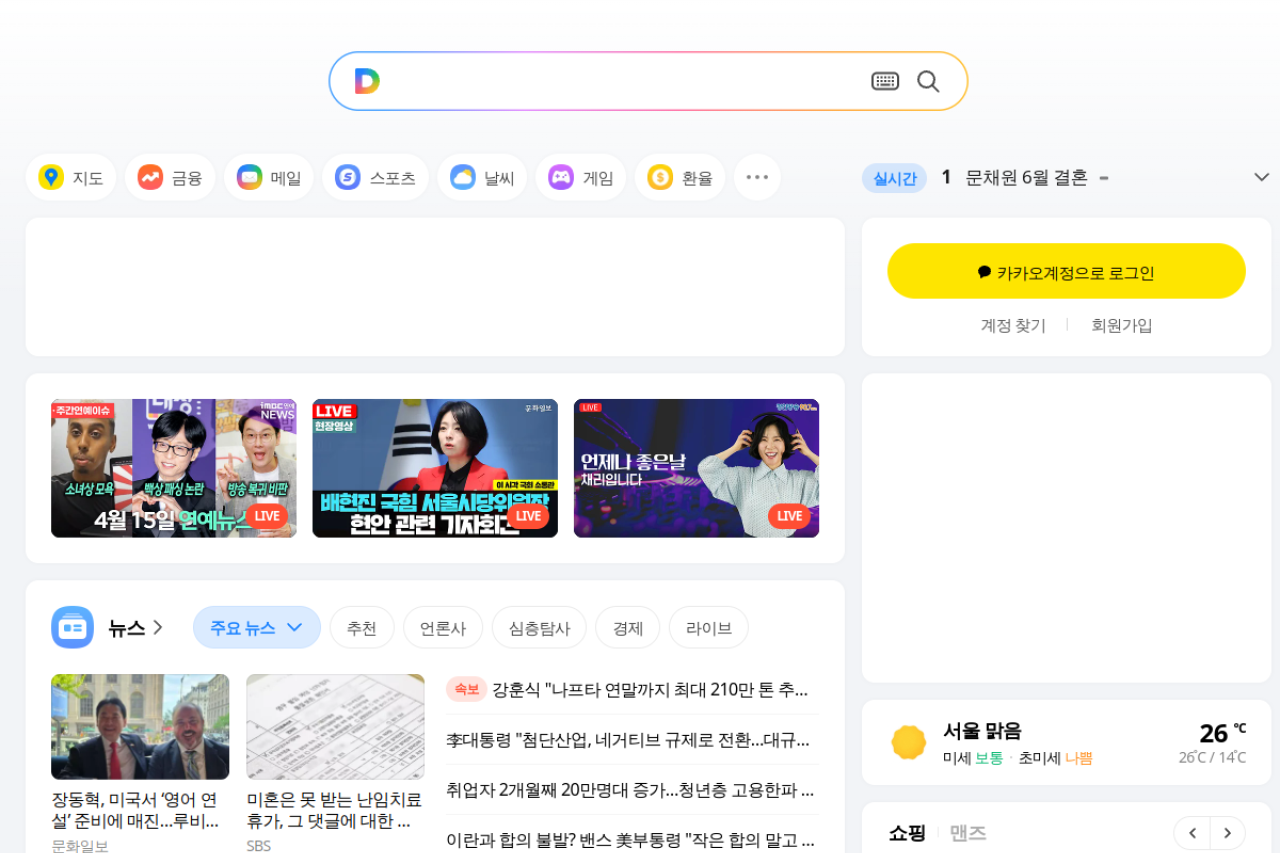This screenshot has height=853, width=1280.
Task: Open 메일 mail shortcut
Action: [x=269, y=178]
